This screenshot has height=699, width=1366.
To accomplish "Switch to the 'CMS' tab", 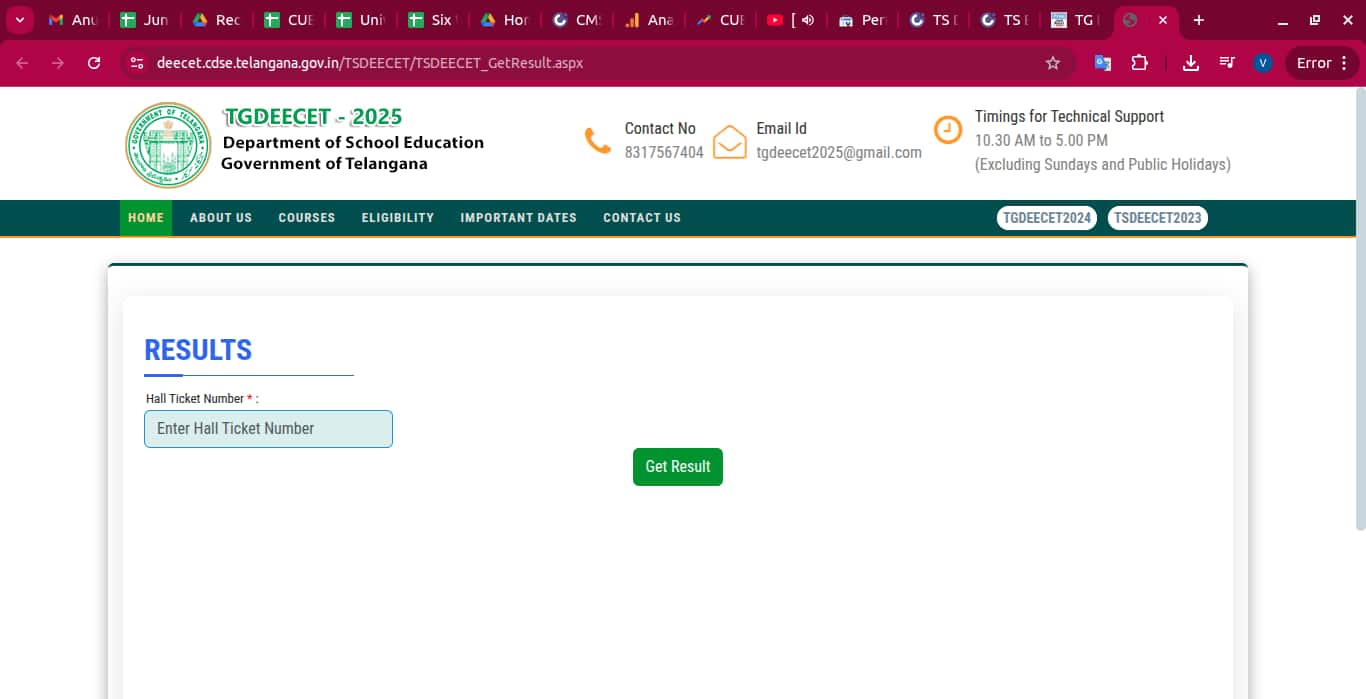I will tap(576, 20).
